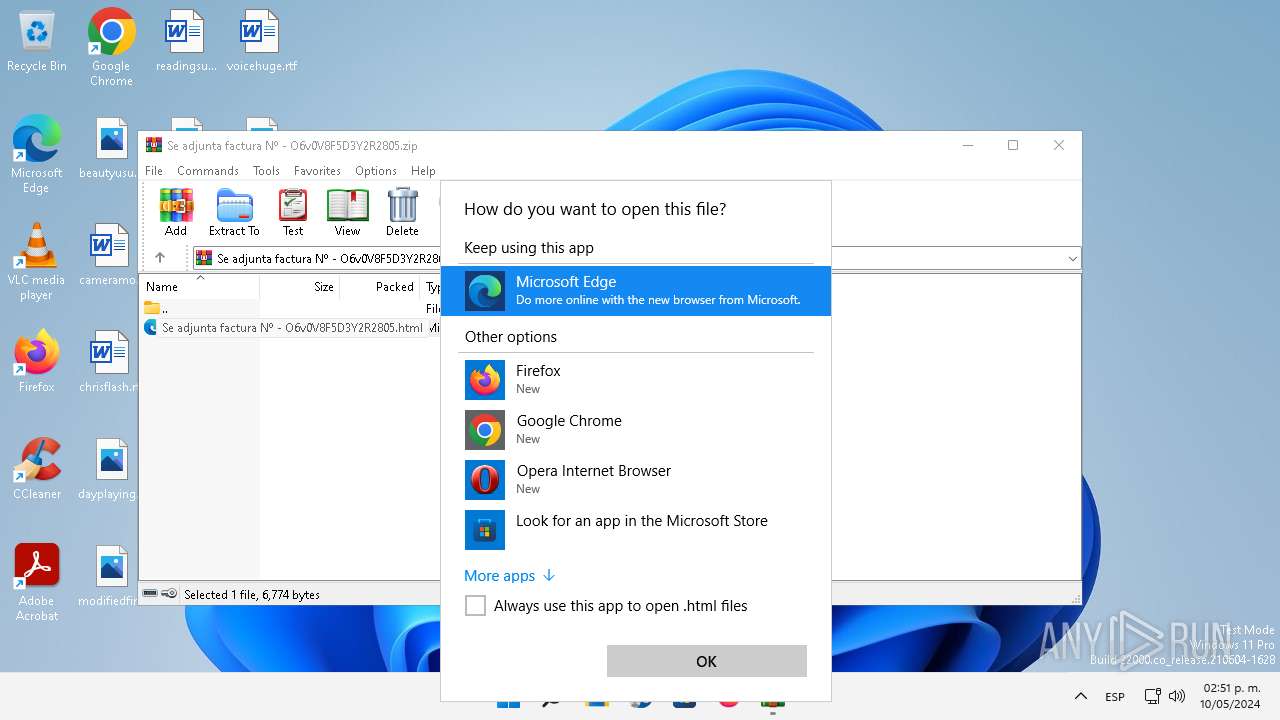Image resolution: width=1280 pixels, height=720 pixels.
Task: Select the beautyusu image file on desktop
Action: coord(108,149)
